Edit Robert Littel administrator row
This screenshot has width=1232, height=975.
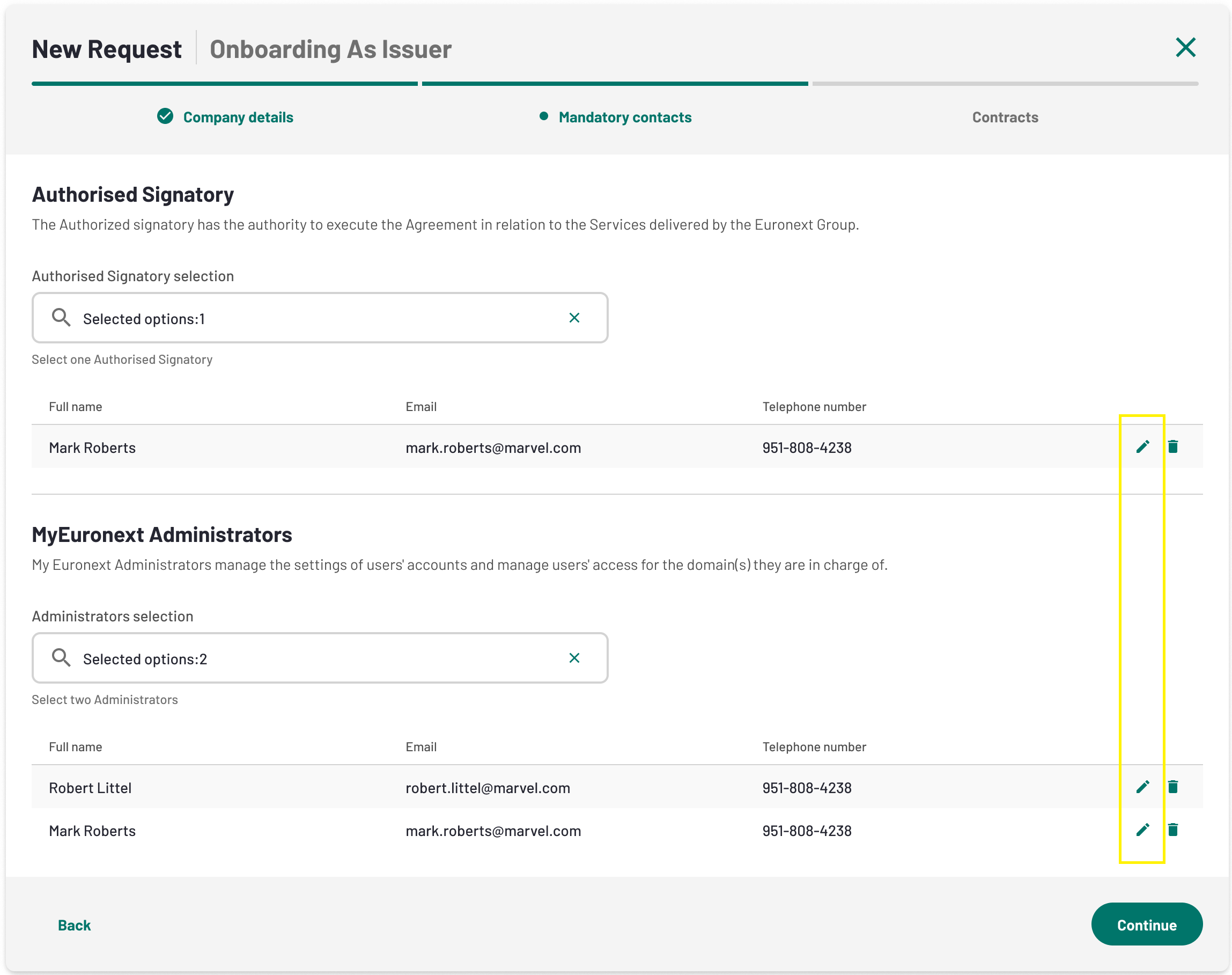[x=1142, y=787]
